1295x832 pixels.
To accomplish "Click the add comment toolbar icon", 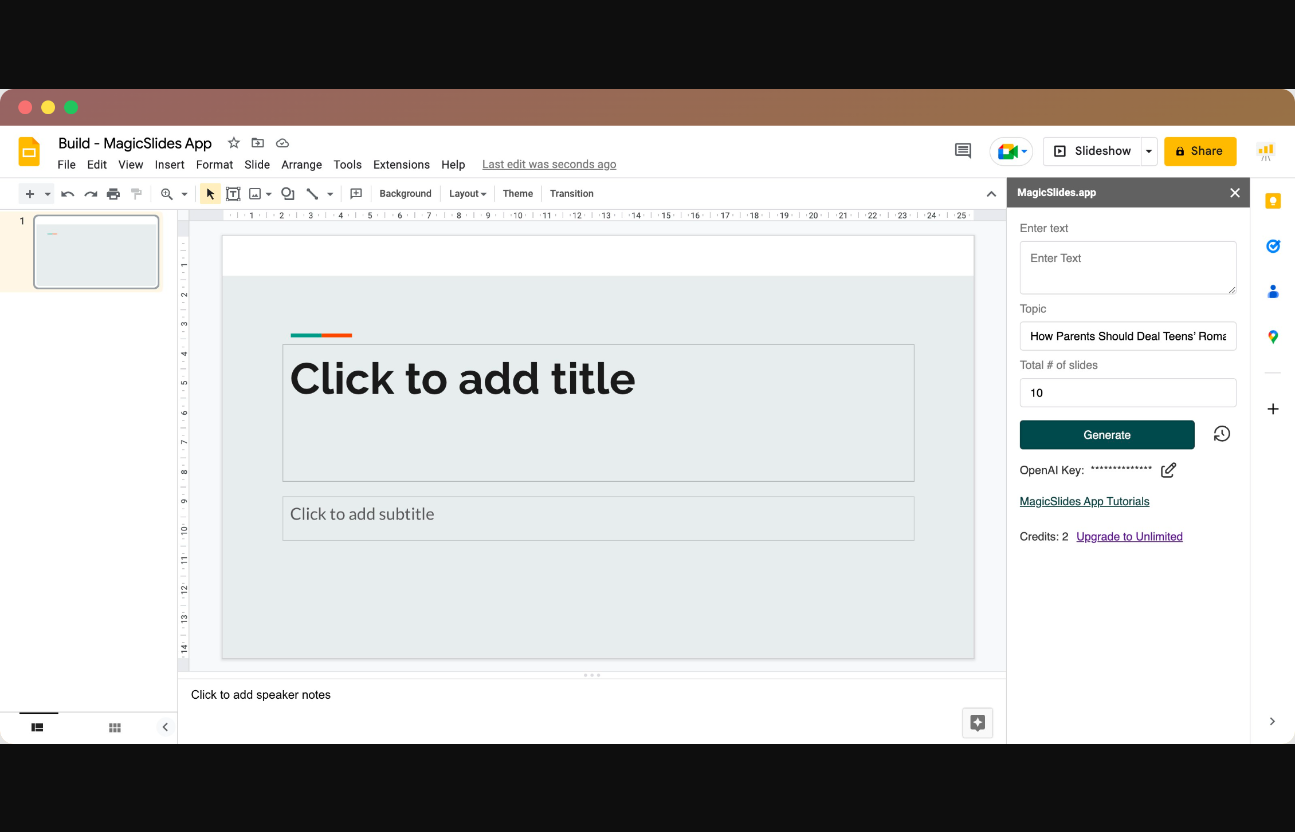I will pos(355,194).
